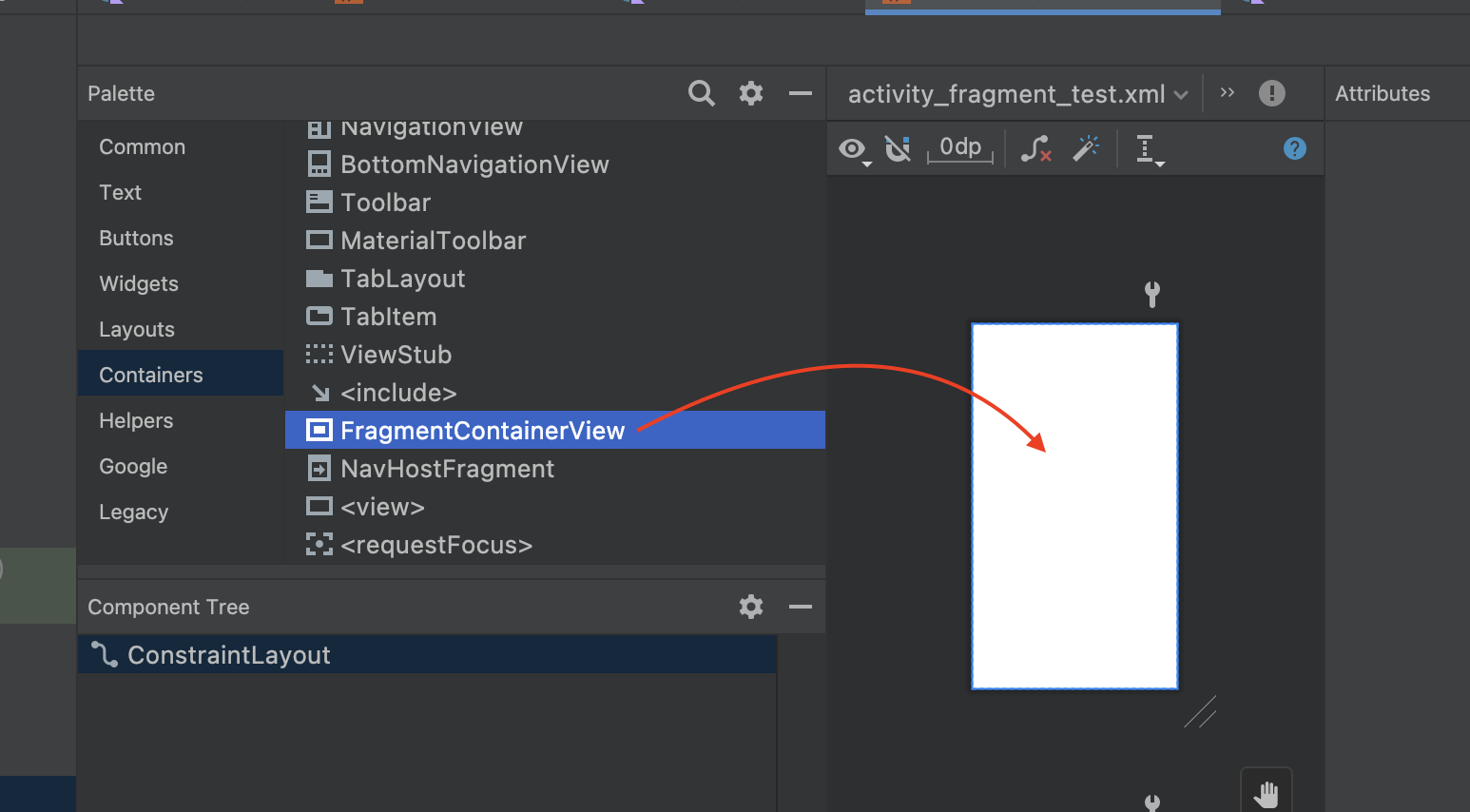1470x812 pixels.
Task: Click the Palette panel title
Action: pyautogui.click(x=121, y=93)
